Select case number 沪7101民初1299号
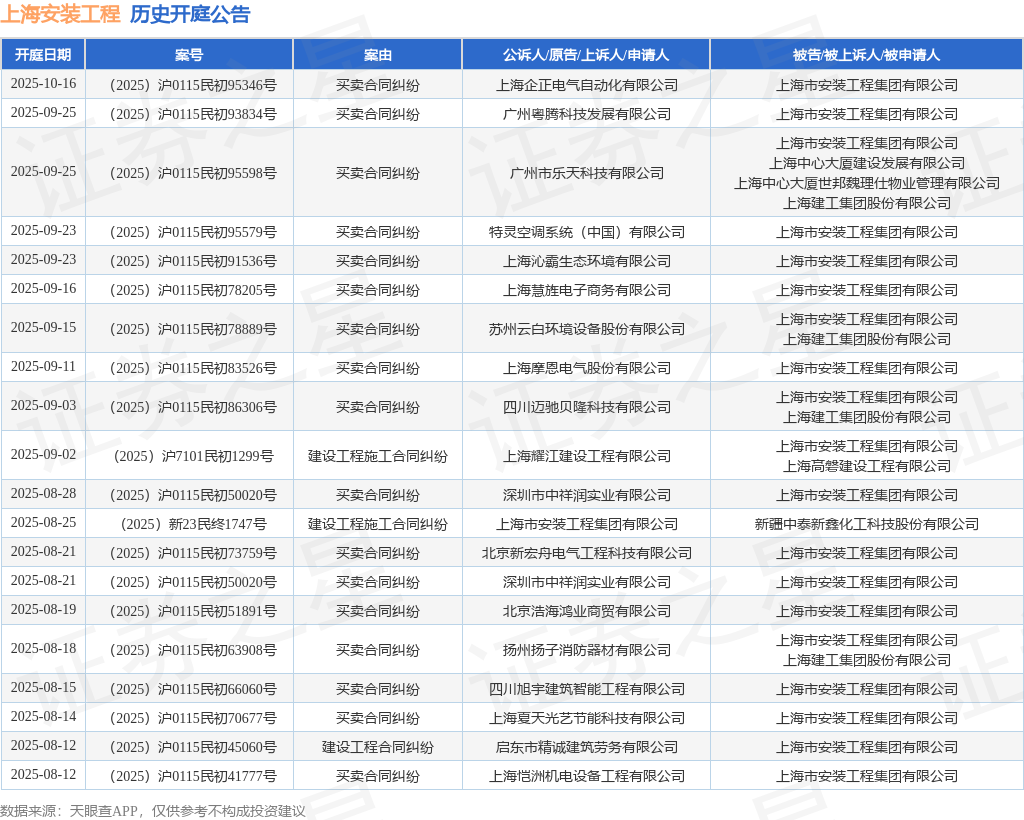 click(193, 456)
